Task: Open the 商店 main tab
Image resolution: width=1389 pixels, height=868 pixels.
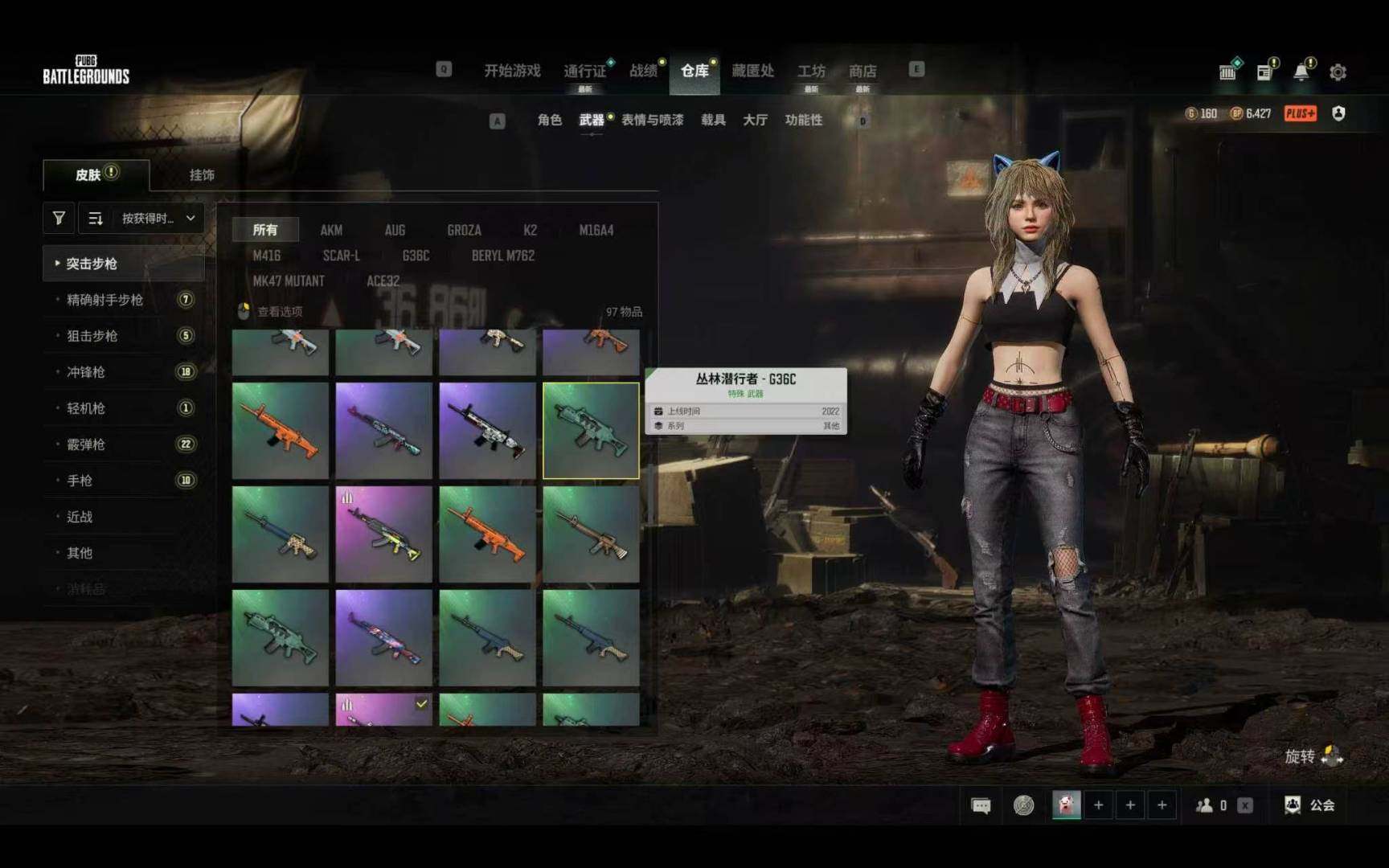Action: (x=862, y=71)
